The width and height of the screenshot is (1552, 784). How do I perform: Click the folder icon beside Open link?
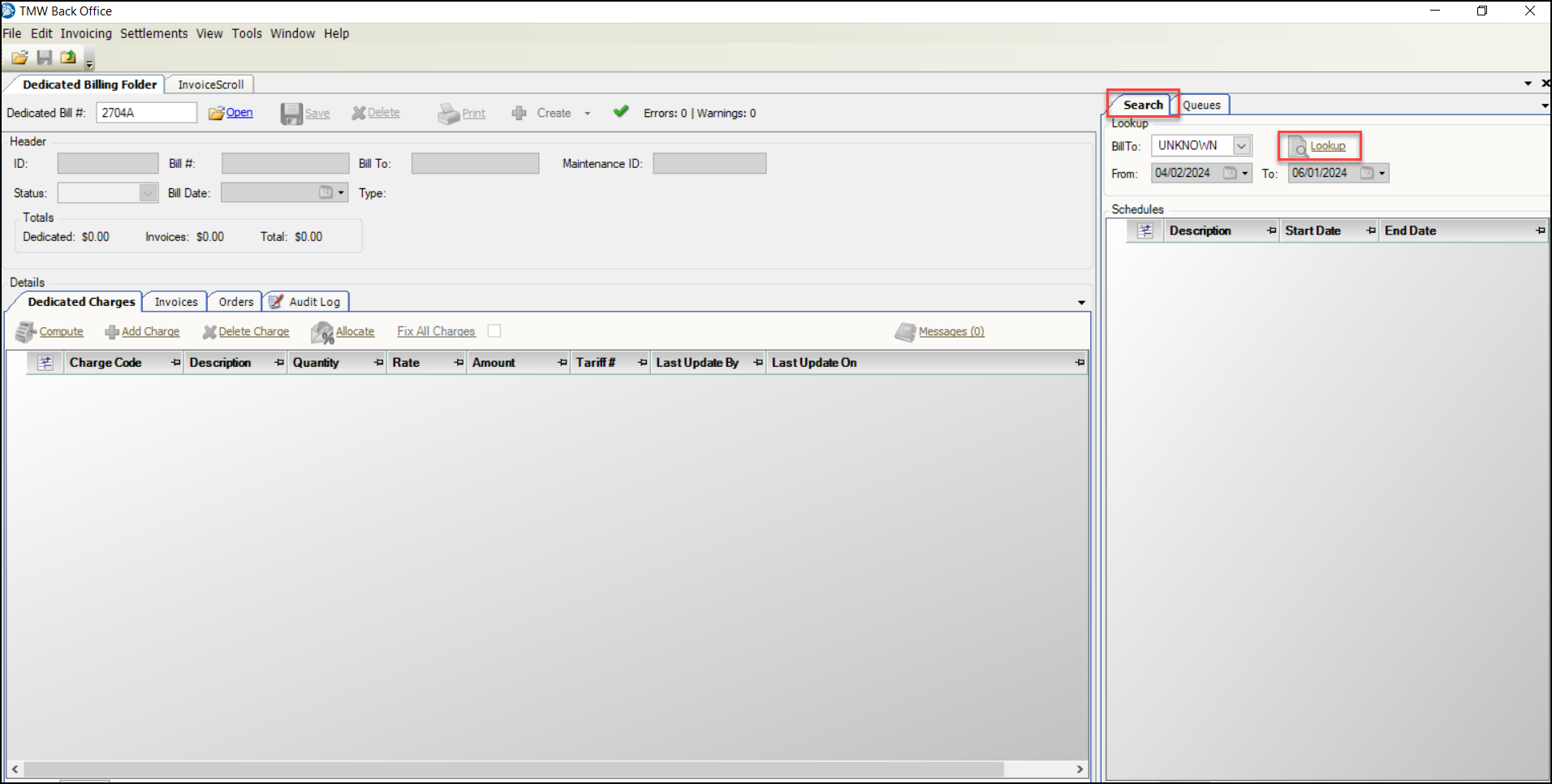coord(216,114)
